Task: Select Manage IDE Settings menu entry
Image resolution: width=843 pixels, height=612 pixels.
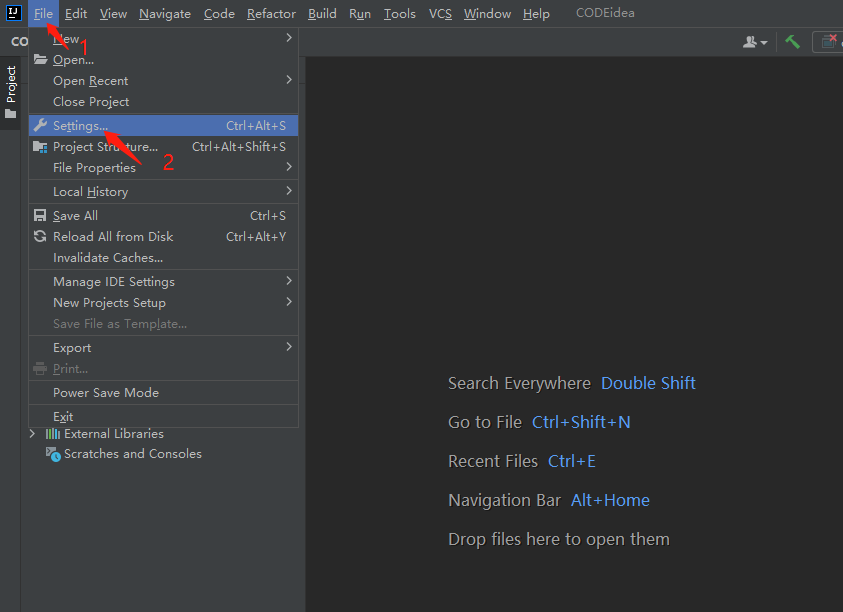Action: [x=163, y=281]
